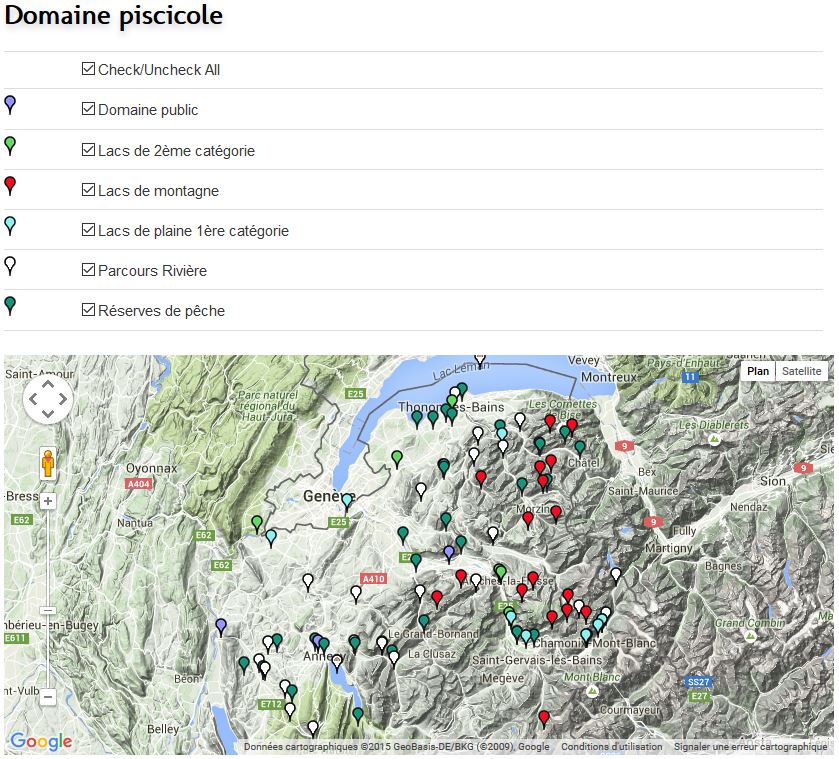The height and width of the screenshot is (759, 839).
Task: Click the Réserves de pêche label text
Action: coord(162,310)
